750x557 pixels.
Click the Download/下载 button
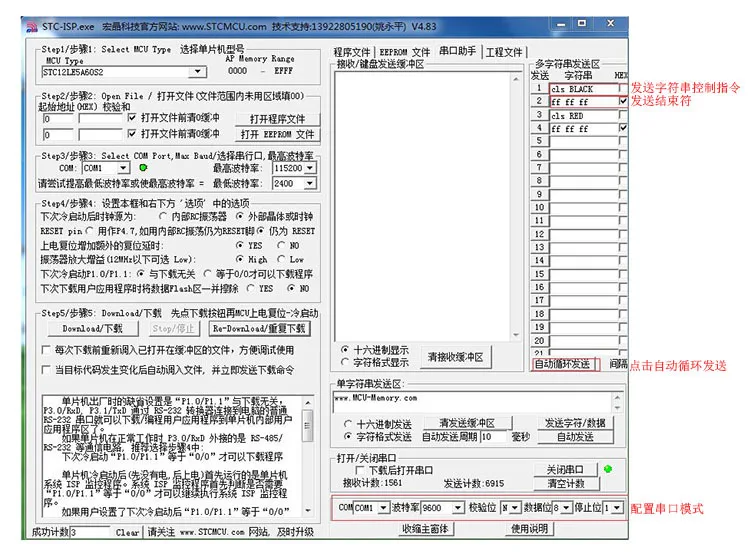[93, 328]
